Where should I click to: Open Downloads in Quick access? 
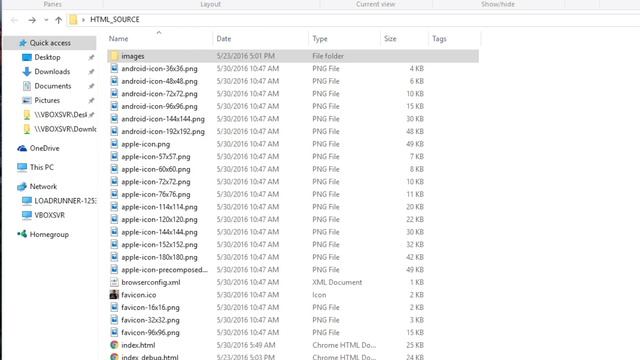point(52,71)
